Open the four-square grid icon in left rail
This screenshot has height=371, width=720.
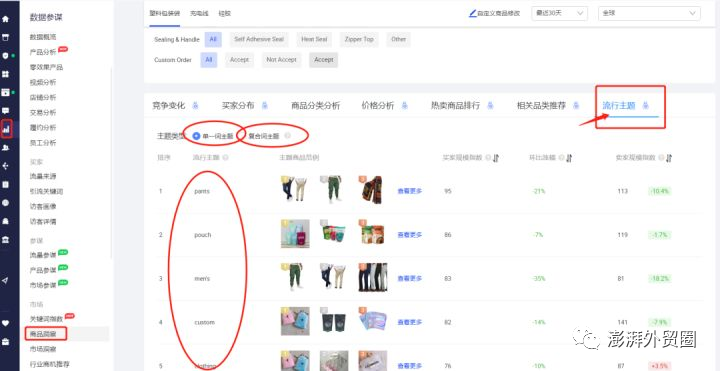(6, 74)
